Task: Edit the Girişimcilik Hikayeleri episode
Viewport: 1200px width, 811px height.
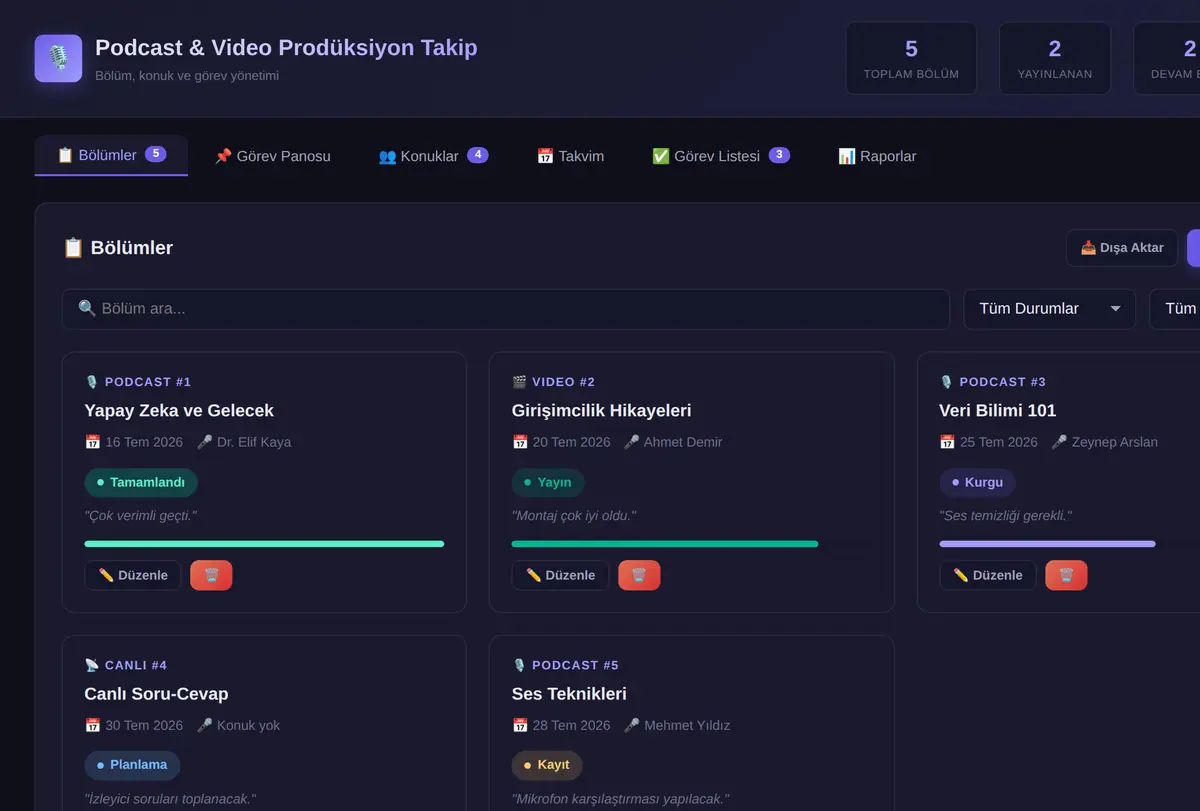Action: coord(560,575)
